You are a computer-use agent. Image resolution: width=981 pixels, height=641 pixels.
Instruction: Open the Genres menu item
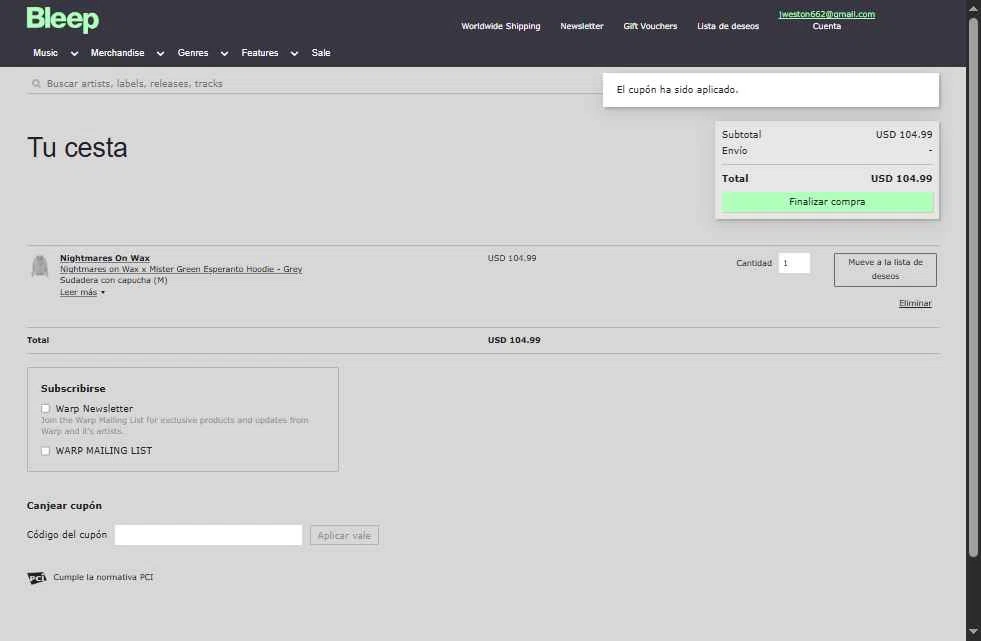click(193, 53)
